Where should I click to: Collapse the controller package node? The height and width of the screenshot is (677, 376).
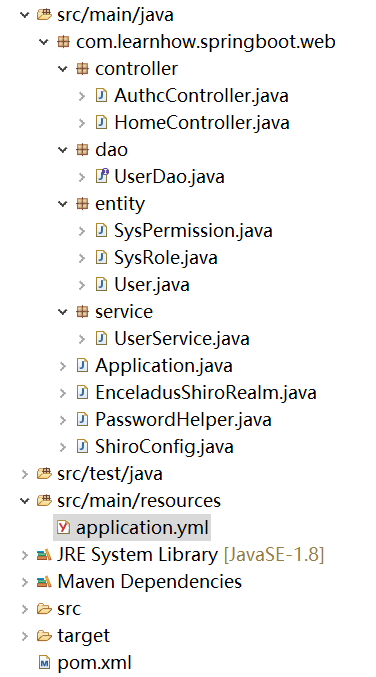click(x=63, y=69)
